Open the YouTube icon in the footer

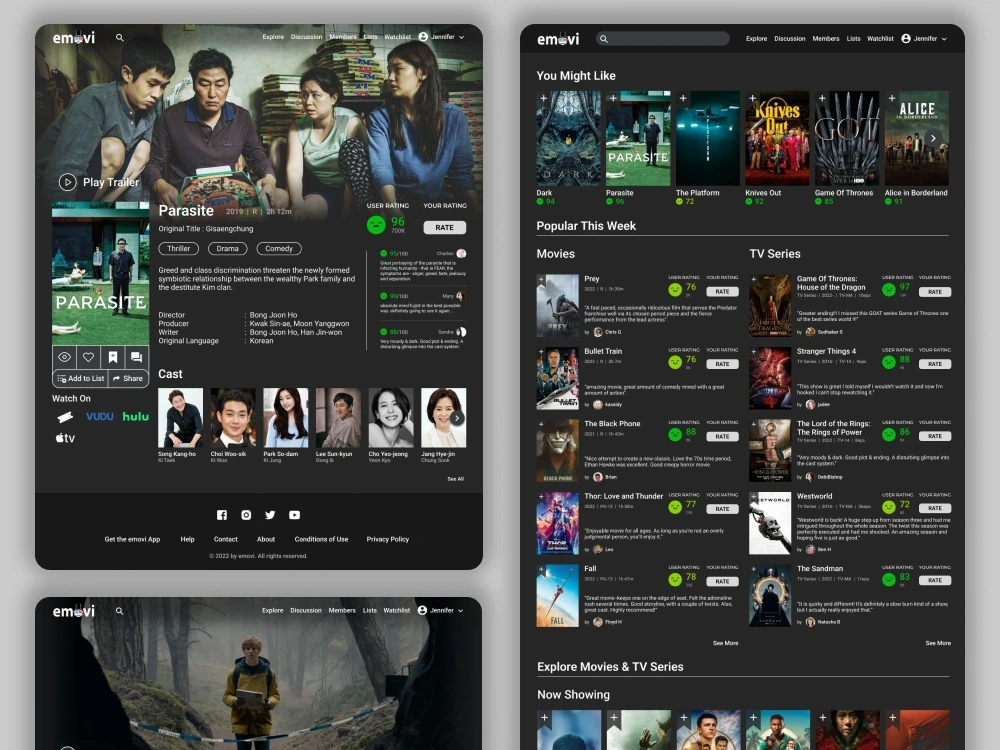tap(295, 515)
